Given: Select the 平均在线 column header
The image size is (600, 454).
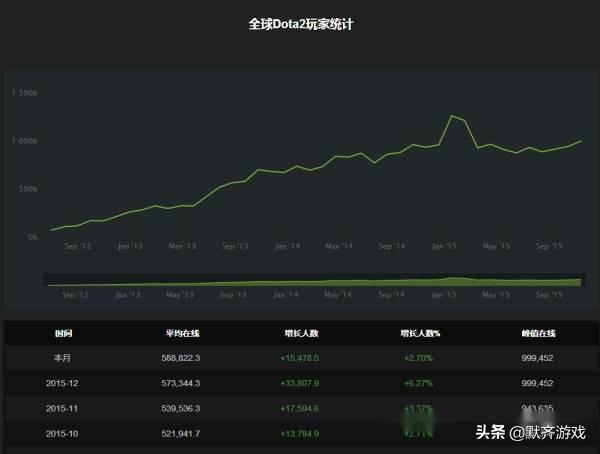Looking at the screenshot, I should point(183,333).
